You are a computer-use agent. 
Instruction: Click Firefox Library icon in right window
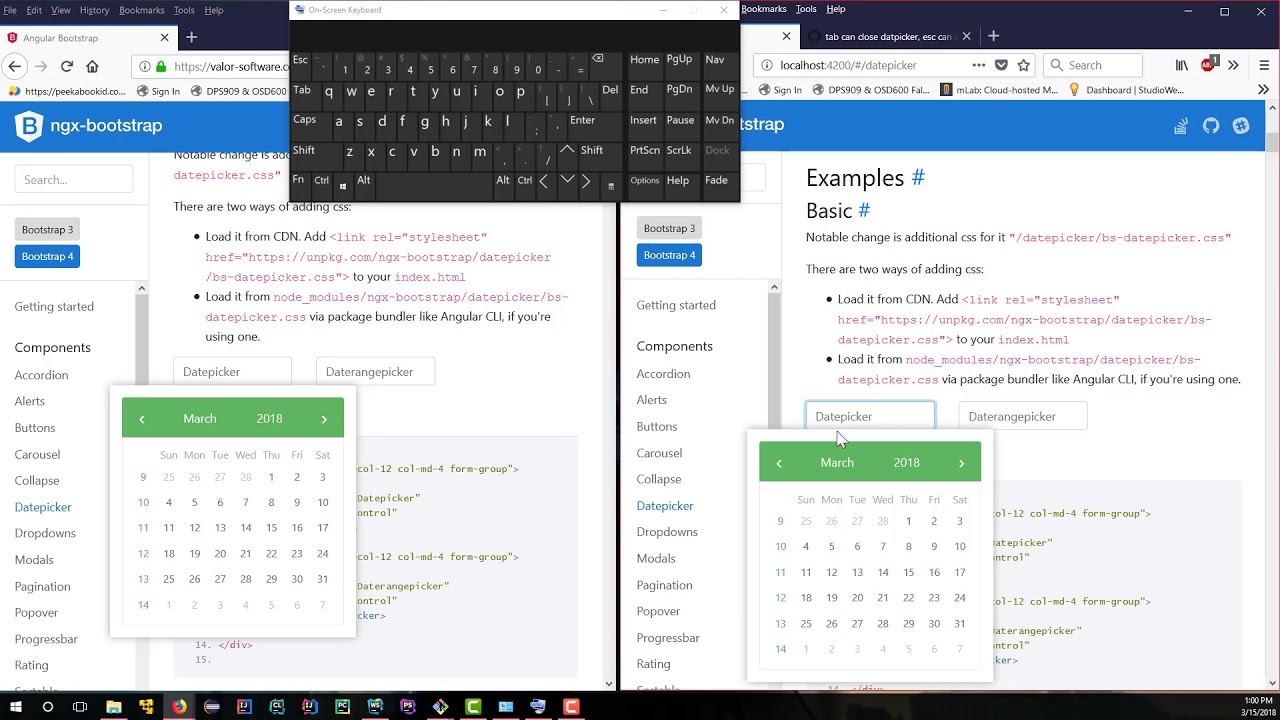[x=1182, y=65]
